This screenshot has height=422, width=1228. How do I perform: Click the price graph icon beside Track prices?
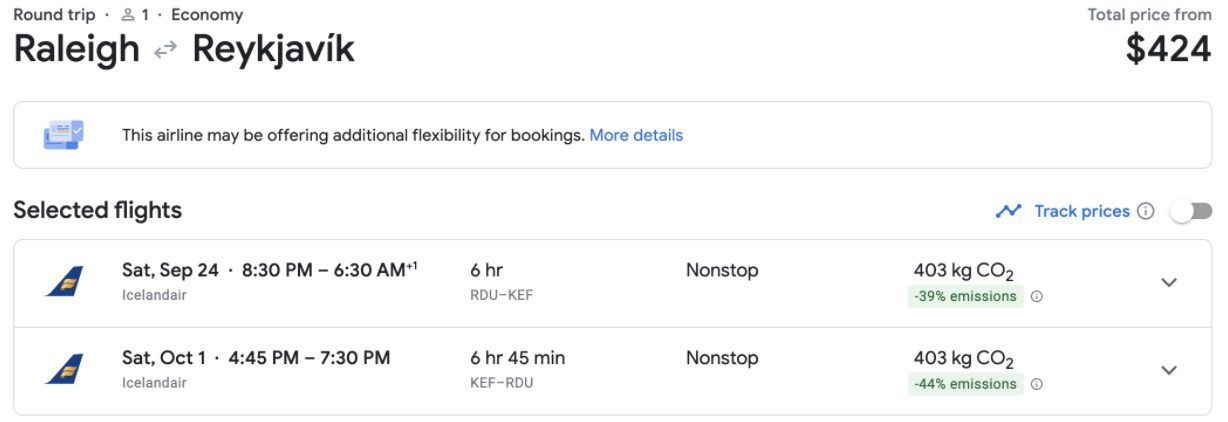tap(1008, 211)
